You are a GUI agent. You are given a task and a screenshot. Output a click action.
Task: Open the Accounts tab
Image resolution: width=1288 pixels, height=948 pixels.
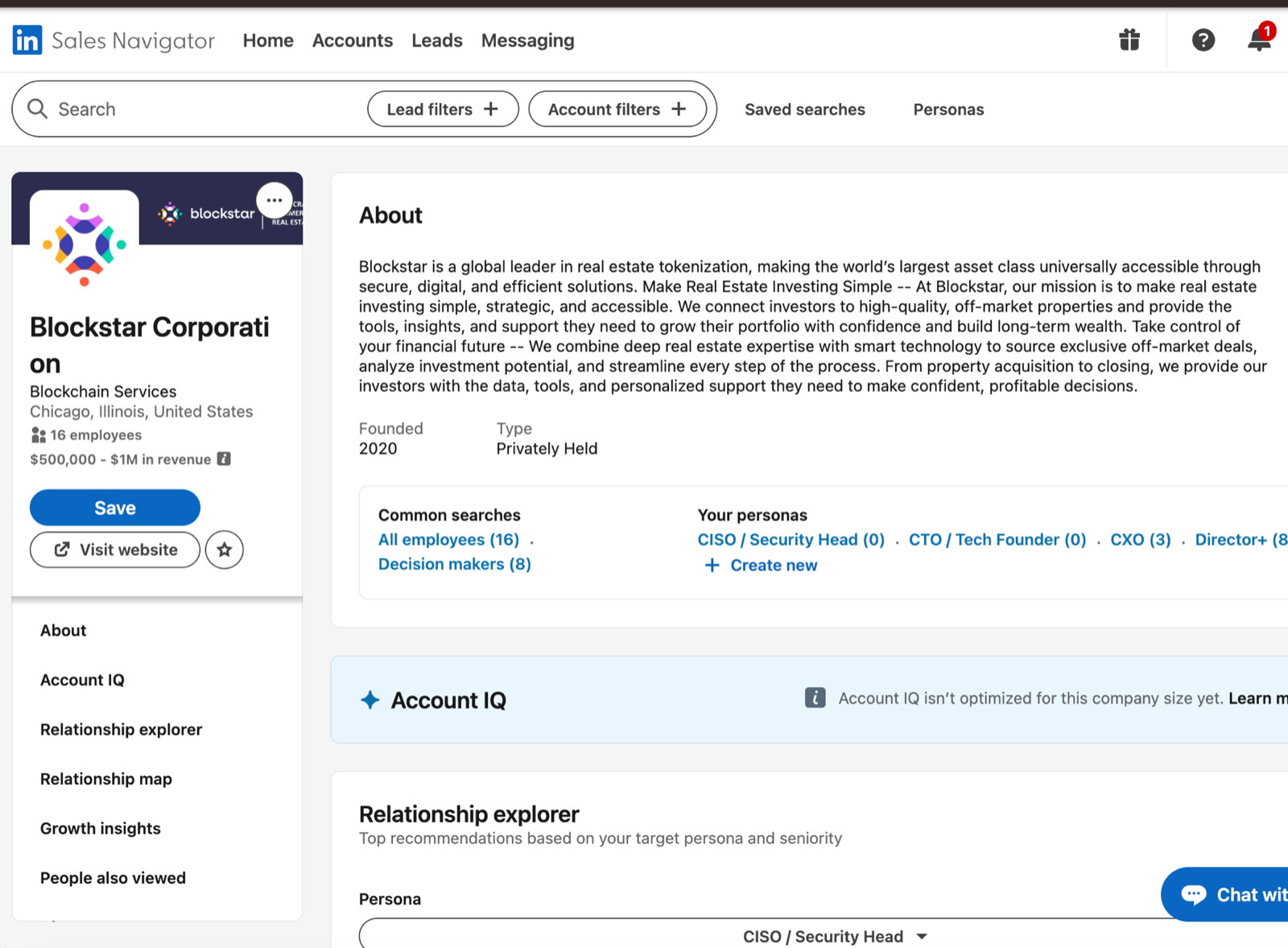(x=353, y=40)
